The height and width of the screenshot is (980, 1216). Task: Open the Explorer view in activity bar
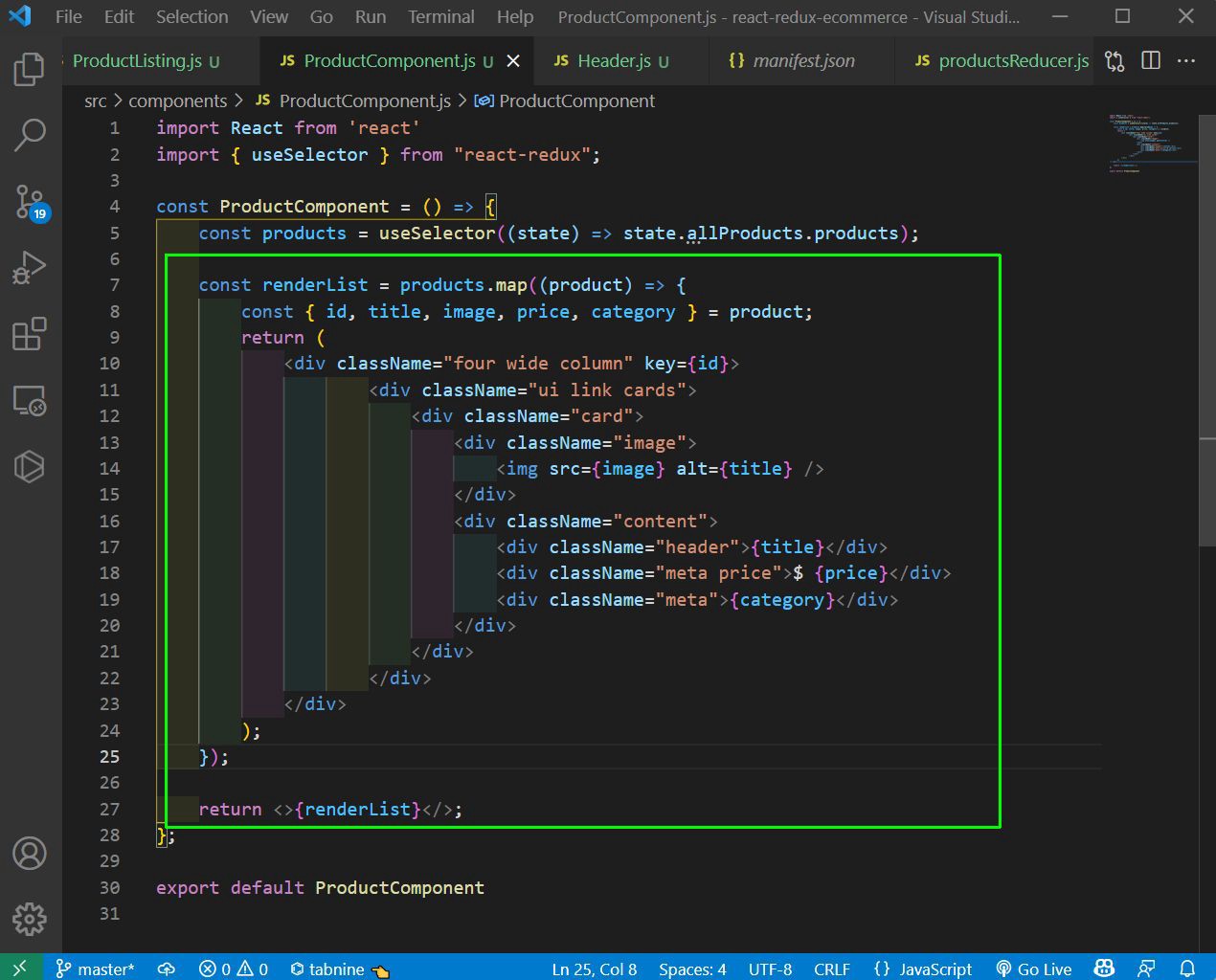pos(30,69)
